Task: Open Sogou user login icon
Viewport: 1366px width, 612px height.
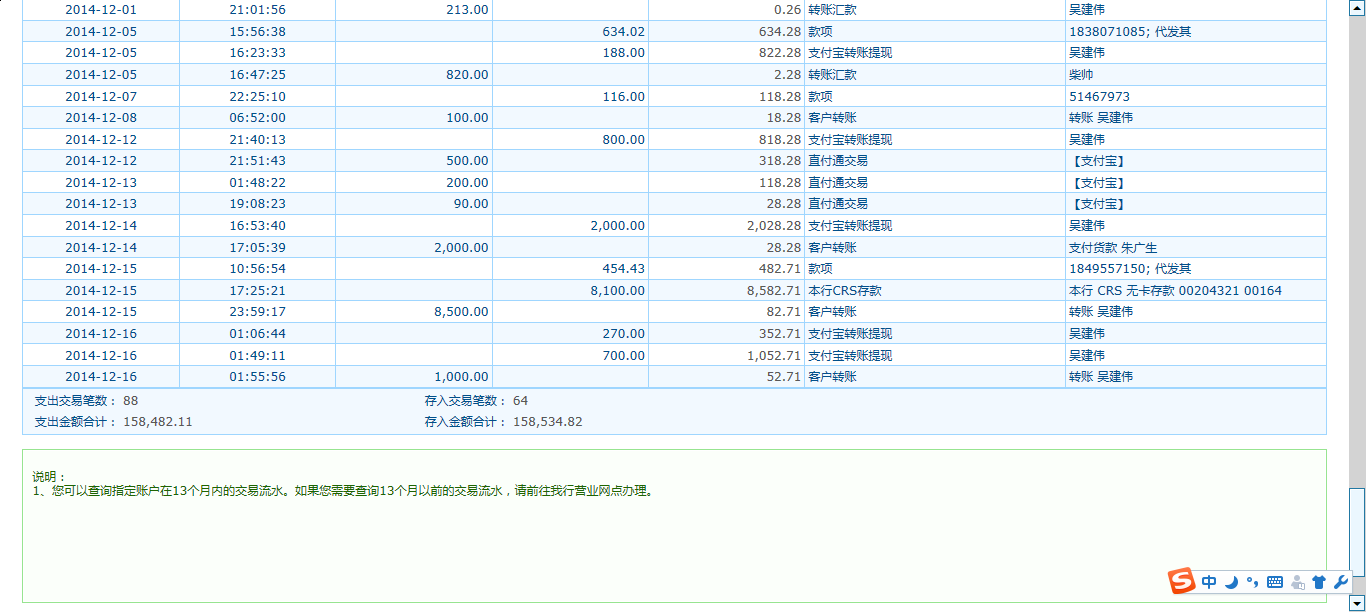Action: coord(1298,582)
